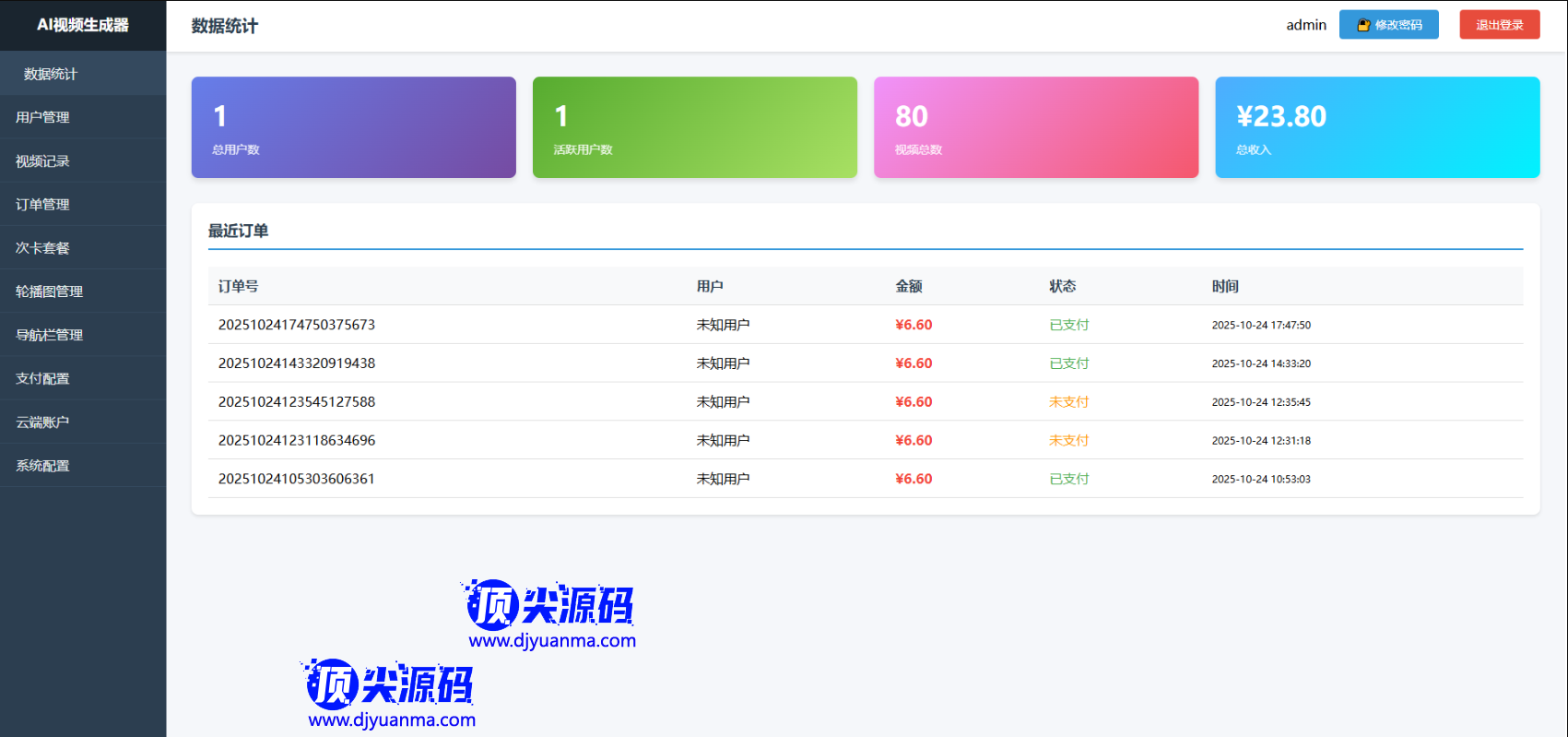Click 未支付 status of order 20251024123545127588

pyautogui.click(x=1068, y=402)
